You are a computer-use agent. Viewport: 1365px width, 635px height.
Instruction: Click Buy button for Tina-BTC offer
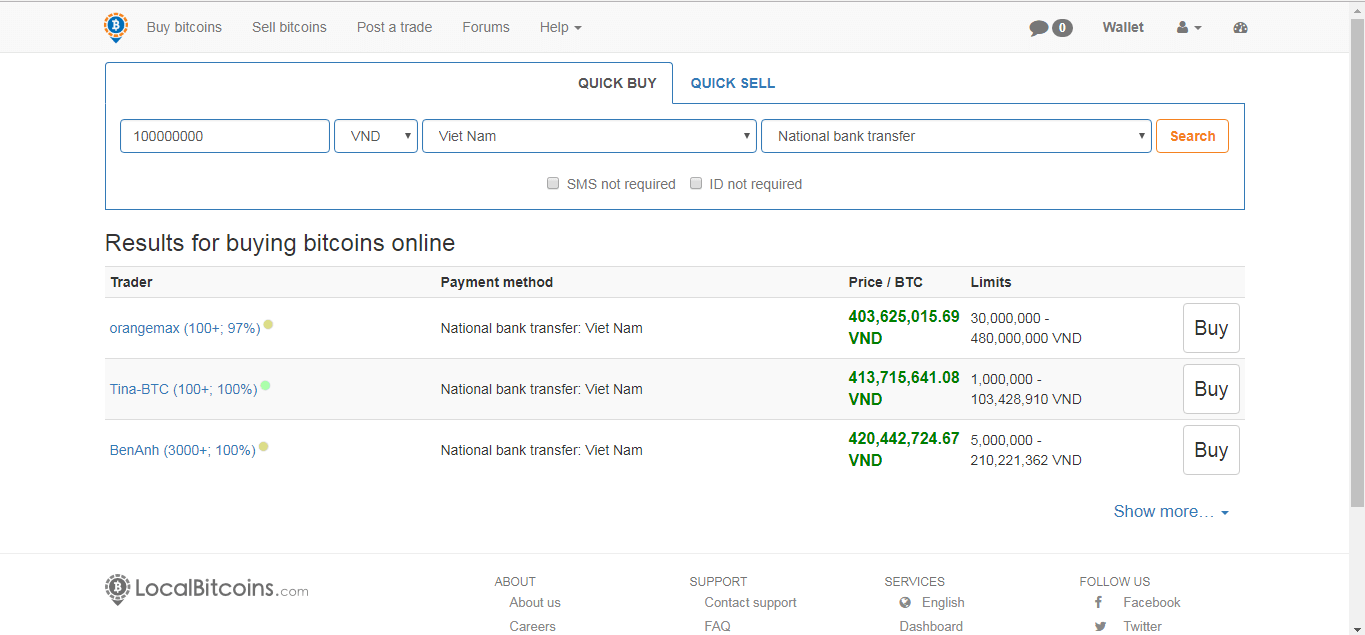point(1211,389)
